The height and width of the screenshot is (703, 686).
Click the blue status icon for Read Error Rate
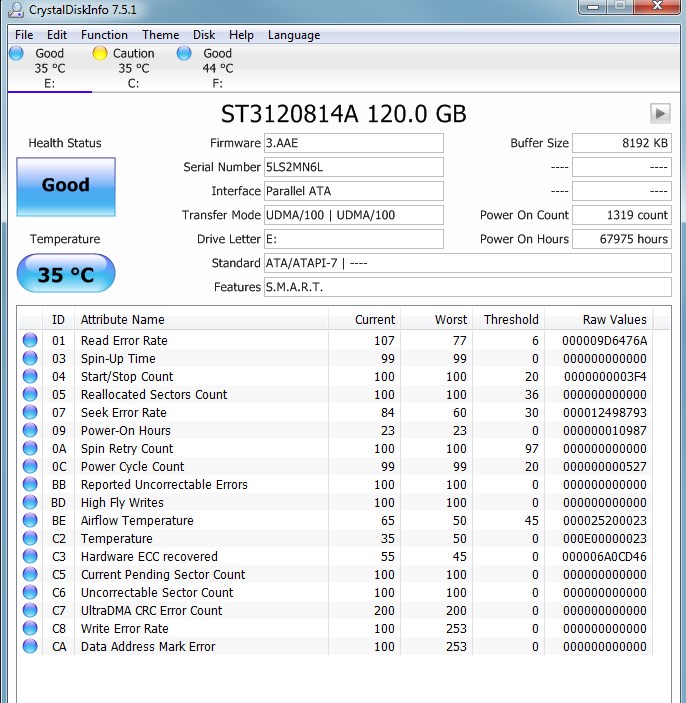coord(29,341)
